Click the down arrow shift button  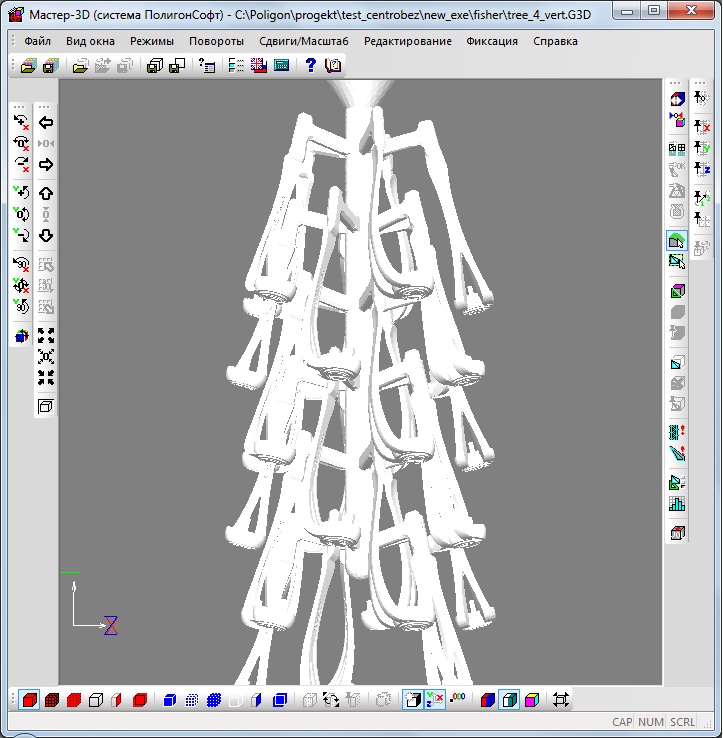coord(46,236)
